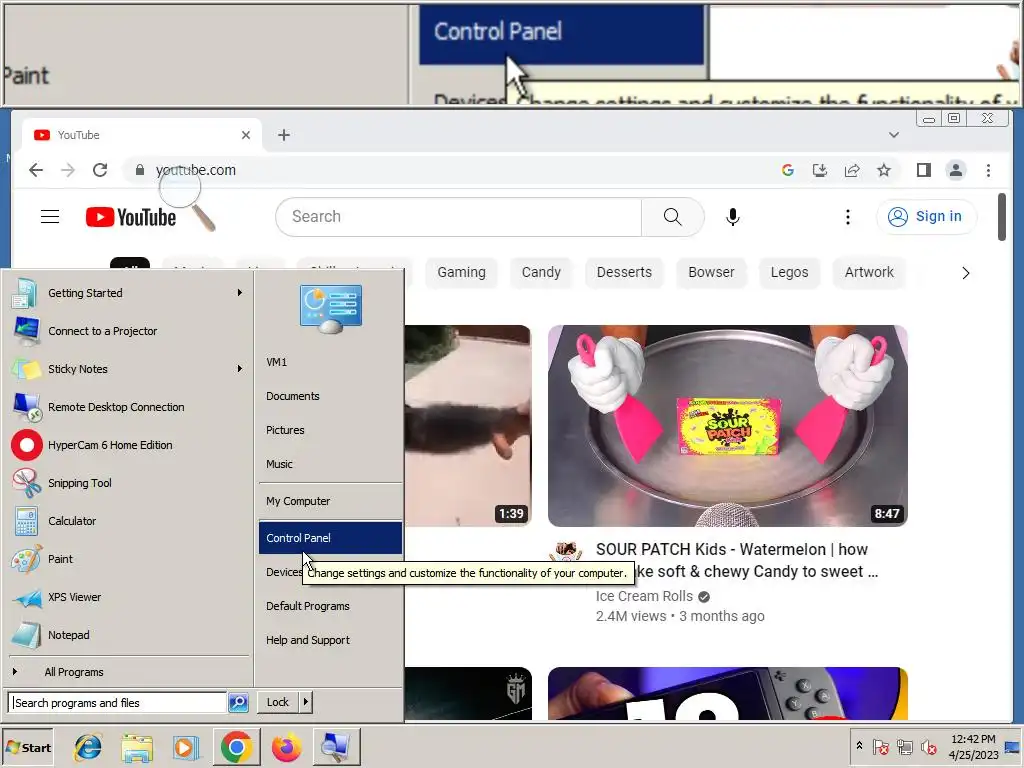The height and width of the screenshot is (768, 1024).
Task: Click the Search programs and files field
Action: tap(118, 703)
